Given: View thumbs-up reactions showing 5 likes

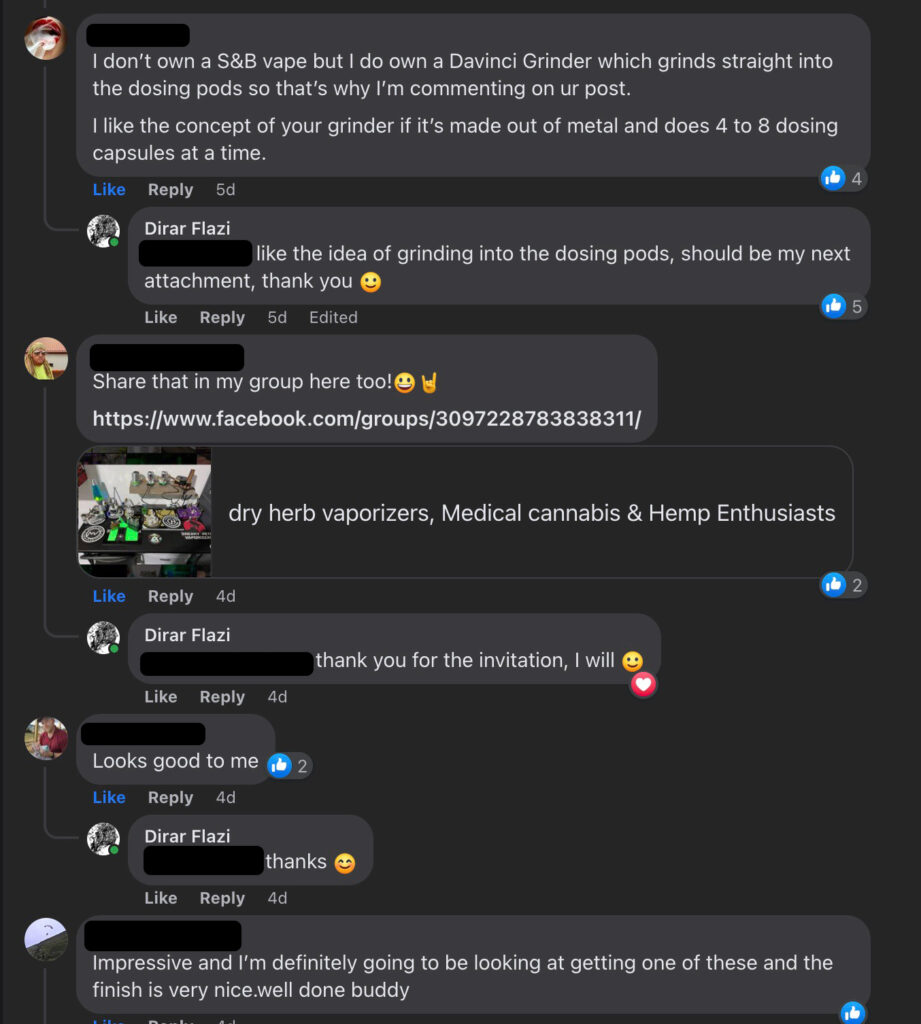Looking at the screenshot, I should 843,306.
